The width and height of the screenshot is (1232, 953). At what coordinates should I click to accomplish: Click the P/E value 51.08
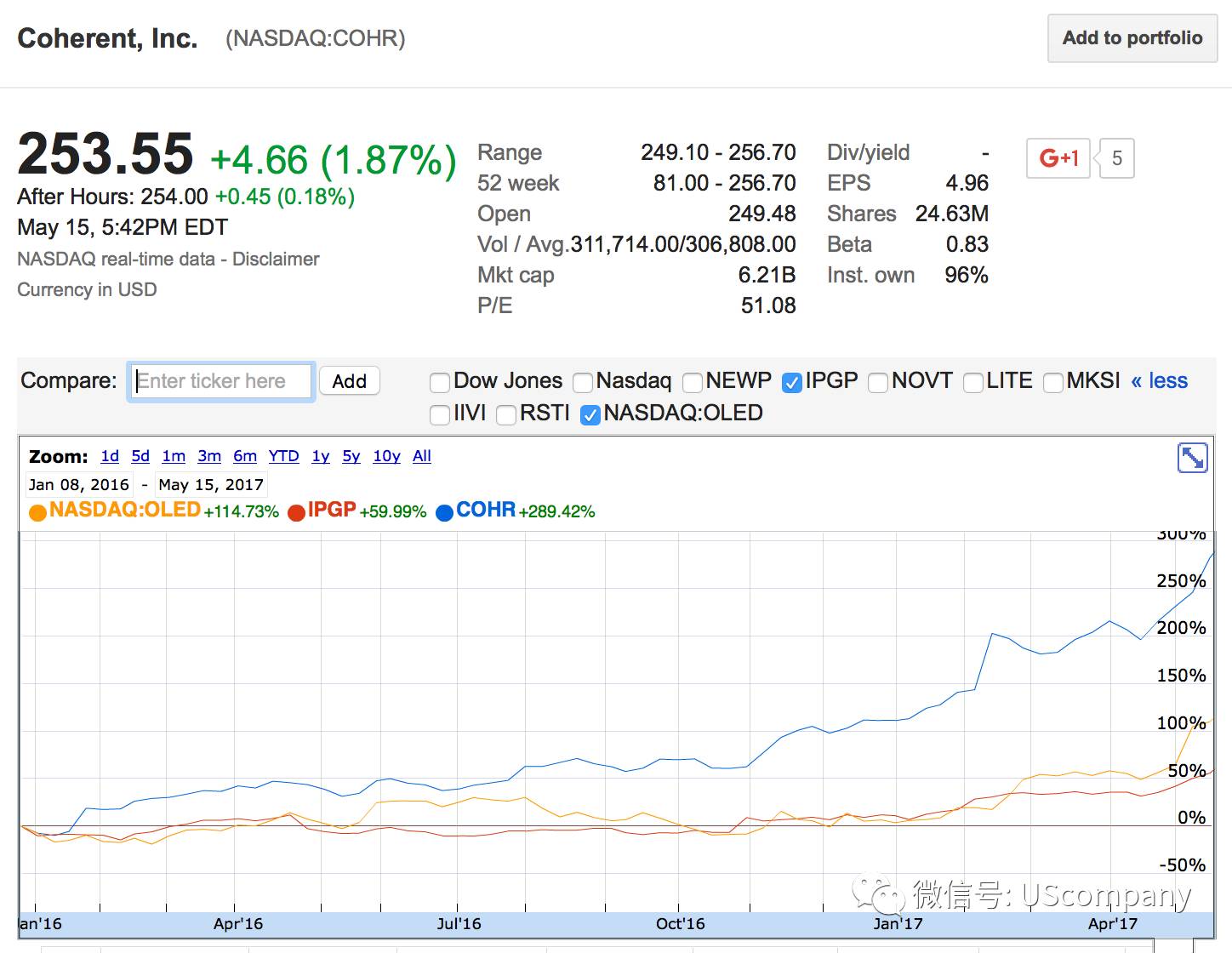768,305
